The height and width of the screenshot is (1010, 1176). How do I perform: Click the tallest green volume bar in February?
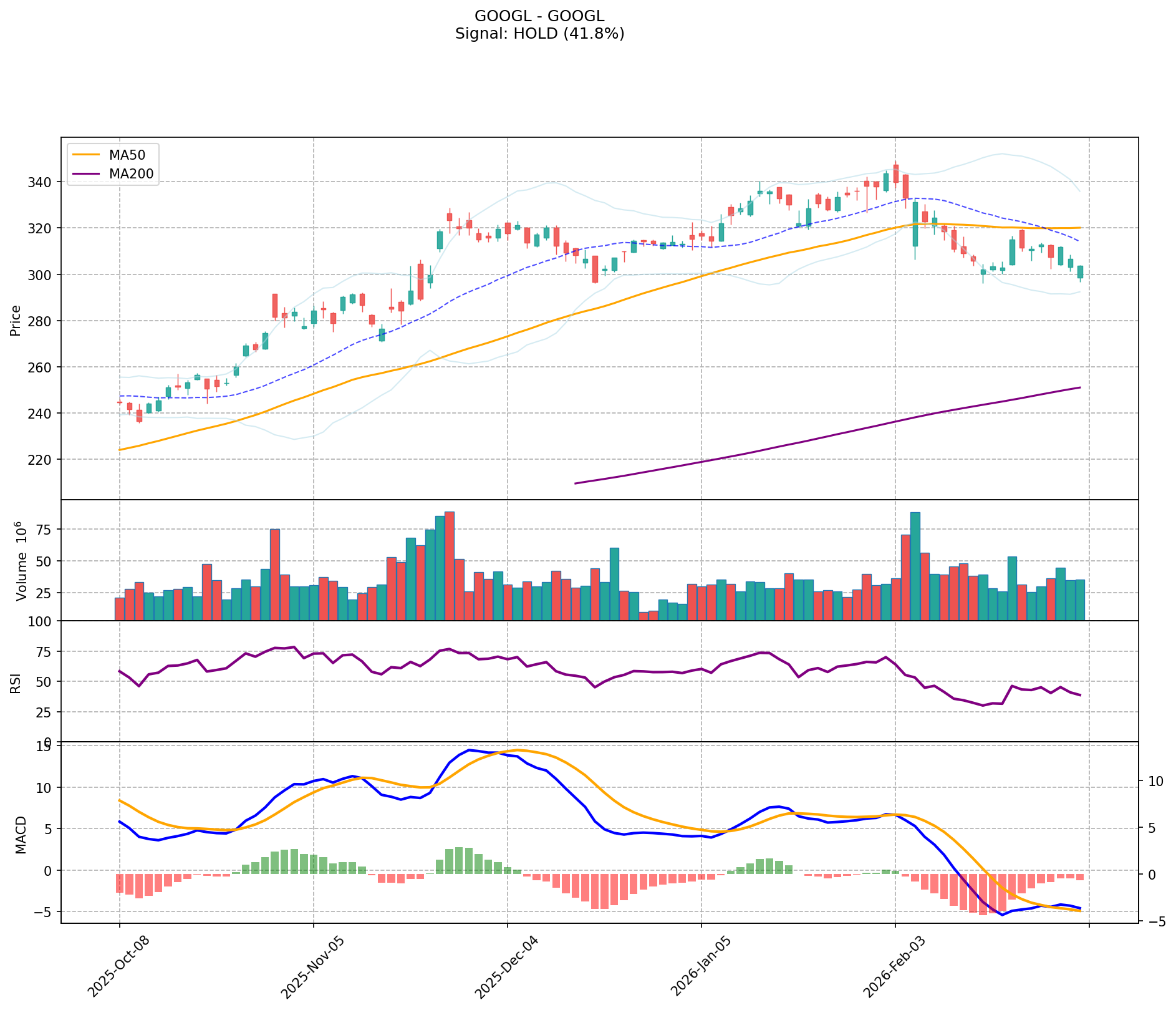pos(915,565)
